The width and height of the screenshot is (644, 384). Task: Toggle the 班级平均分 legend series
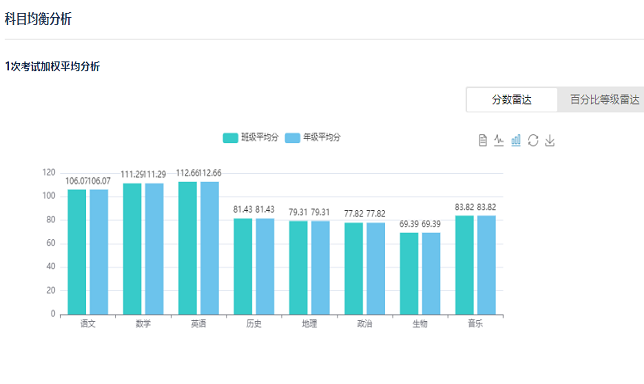251,138
